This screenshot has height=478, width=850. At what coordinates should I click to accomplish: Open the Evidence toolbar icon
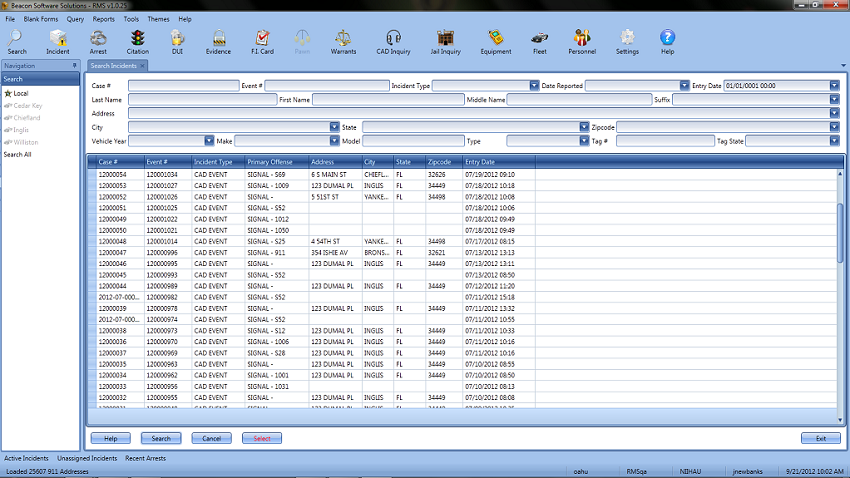[x=218, y=40]
